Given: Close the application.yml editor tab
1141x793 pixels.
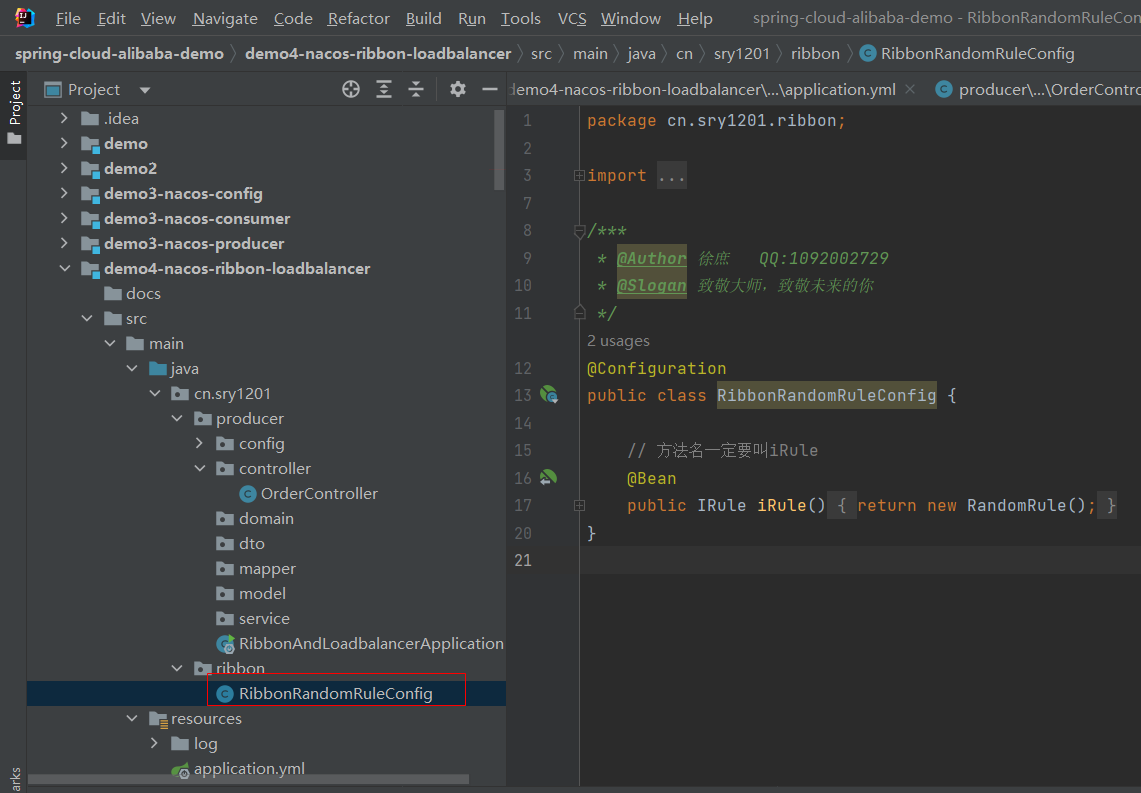Looking at the screenshot, I should coord(910,89).
